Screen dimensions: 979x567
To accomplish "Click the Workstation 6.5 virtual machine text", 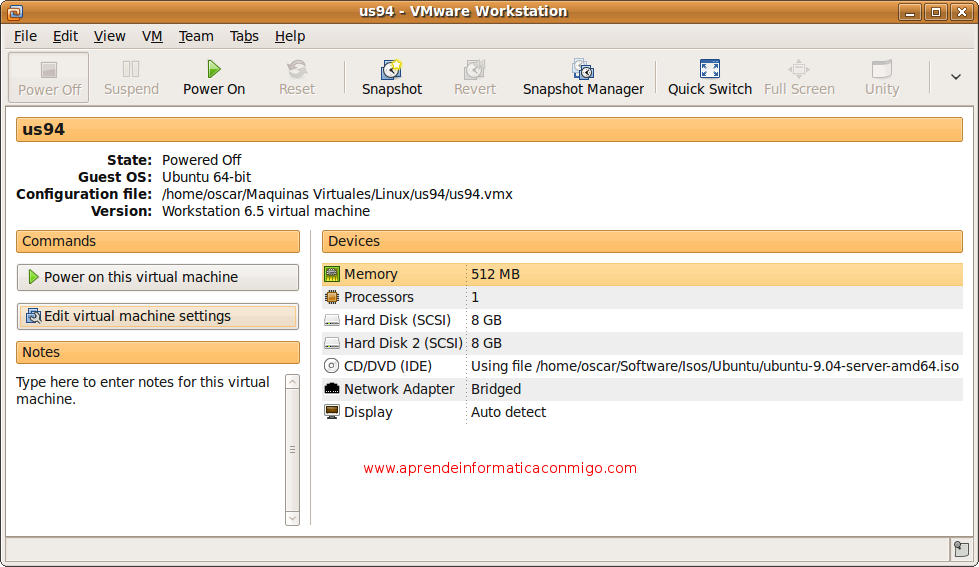I will pos(265,211).
